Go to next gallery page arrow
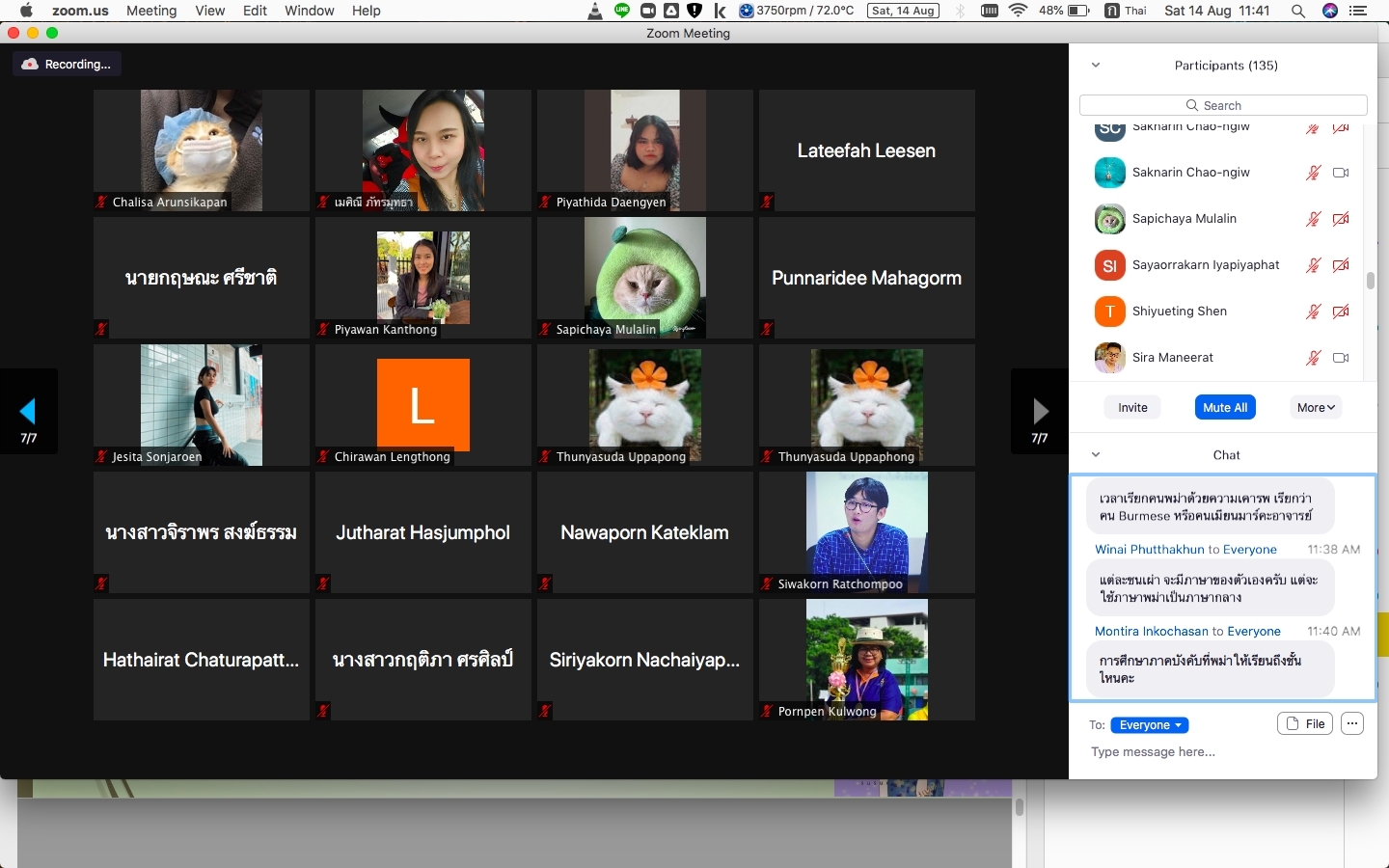 pos(1040,412)
